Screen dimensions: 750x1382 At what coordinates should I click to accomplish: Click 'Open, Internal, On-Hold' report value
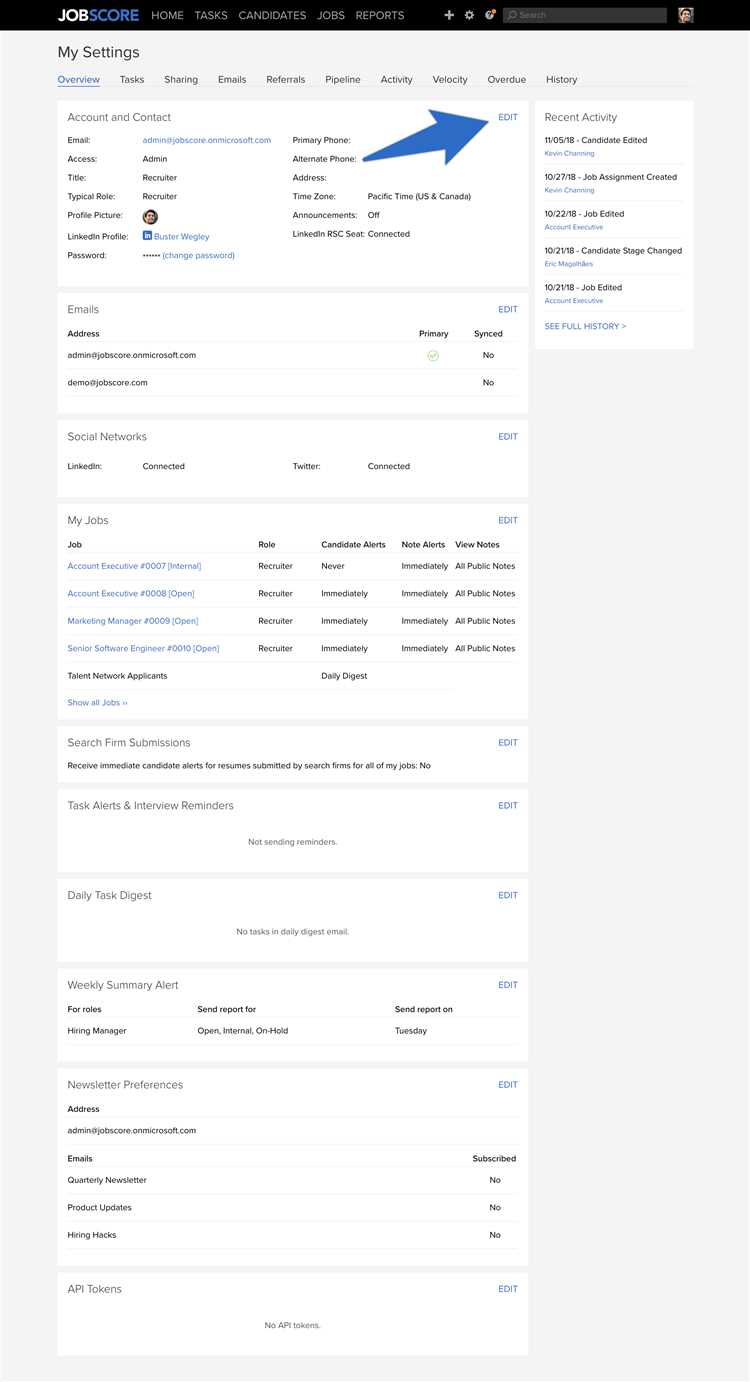coord(243,1030)
